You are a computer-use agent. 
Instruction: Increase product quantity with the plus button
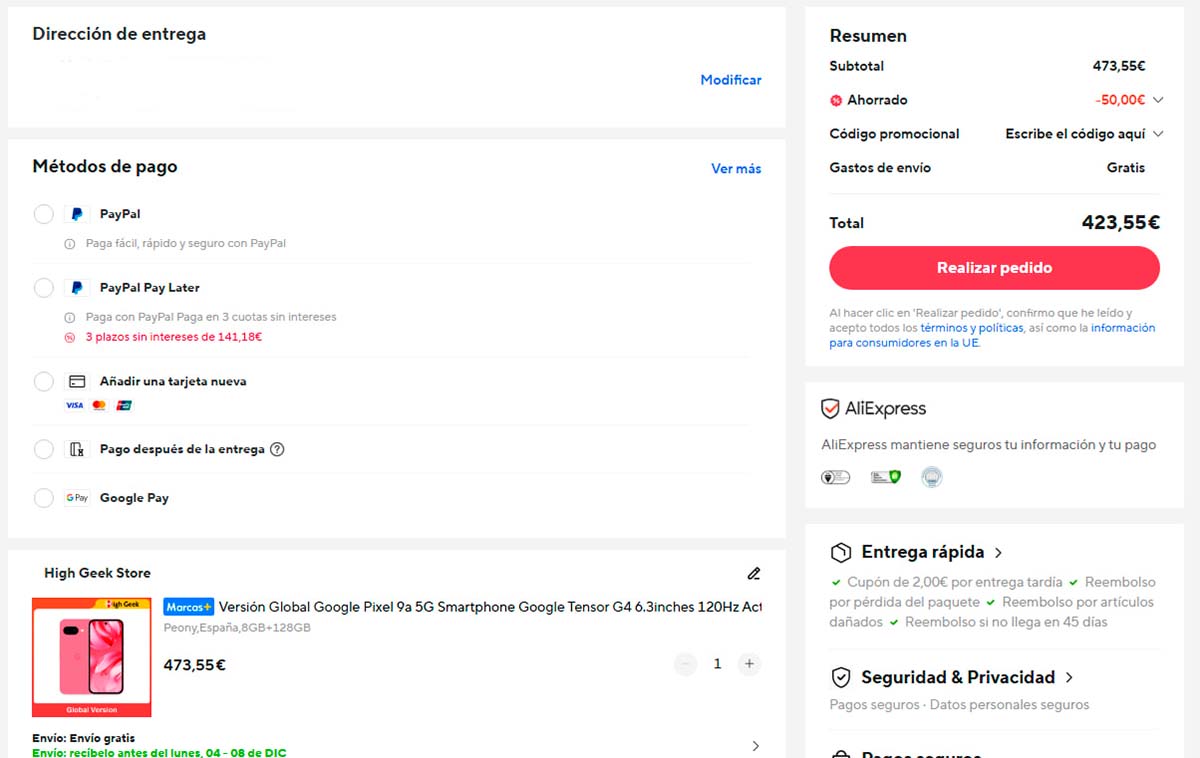click(x=749, y=664)
